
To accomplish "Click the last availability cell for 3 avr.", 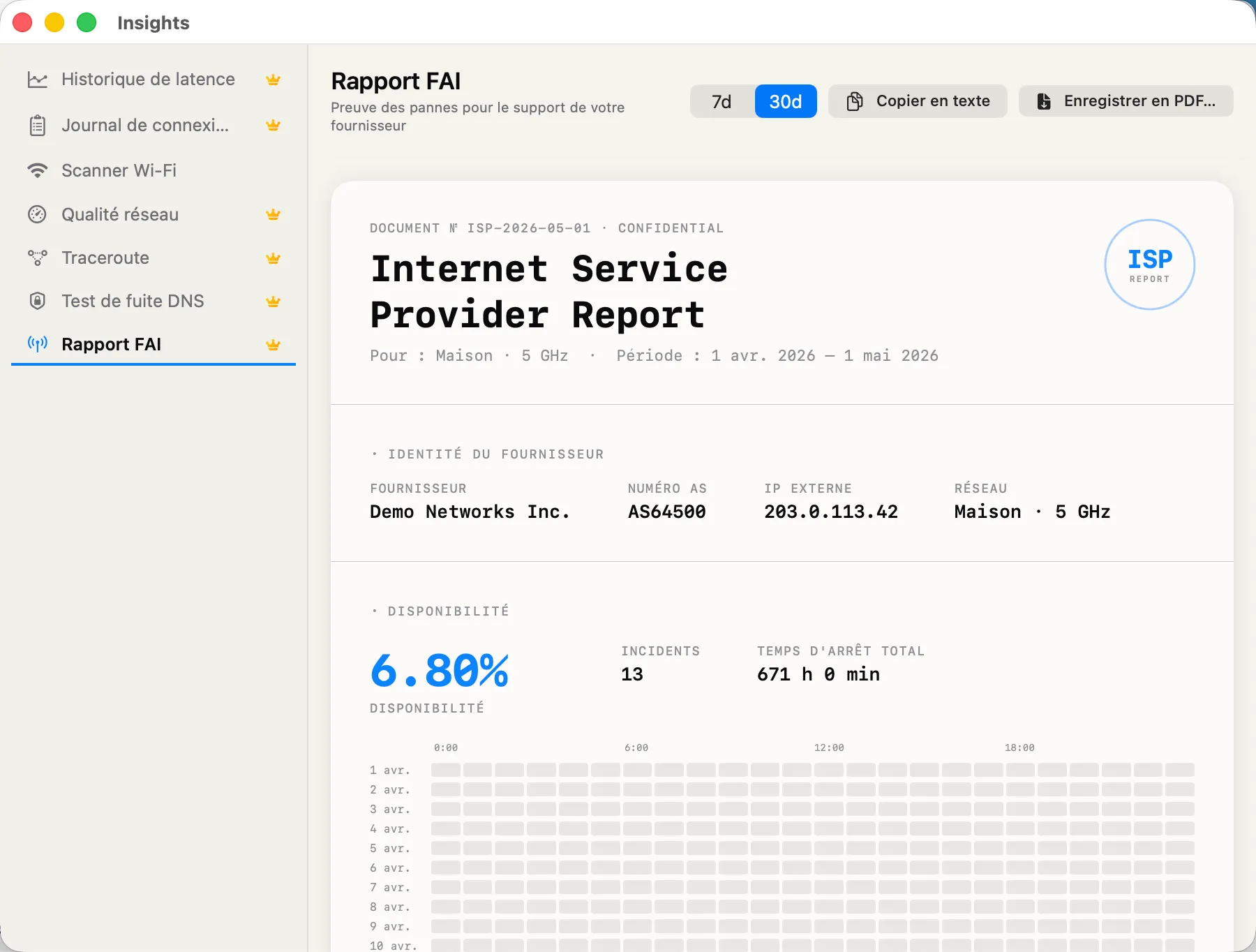I will 1180,809.
